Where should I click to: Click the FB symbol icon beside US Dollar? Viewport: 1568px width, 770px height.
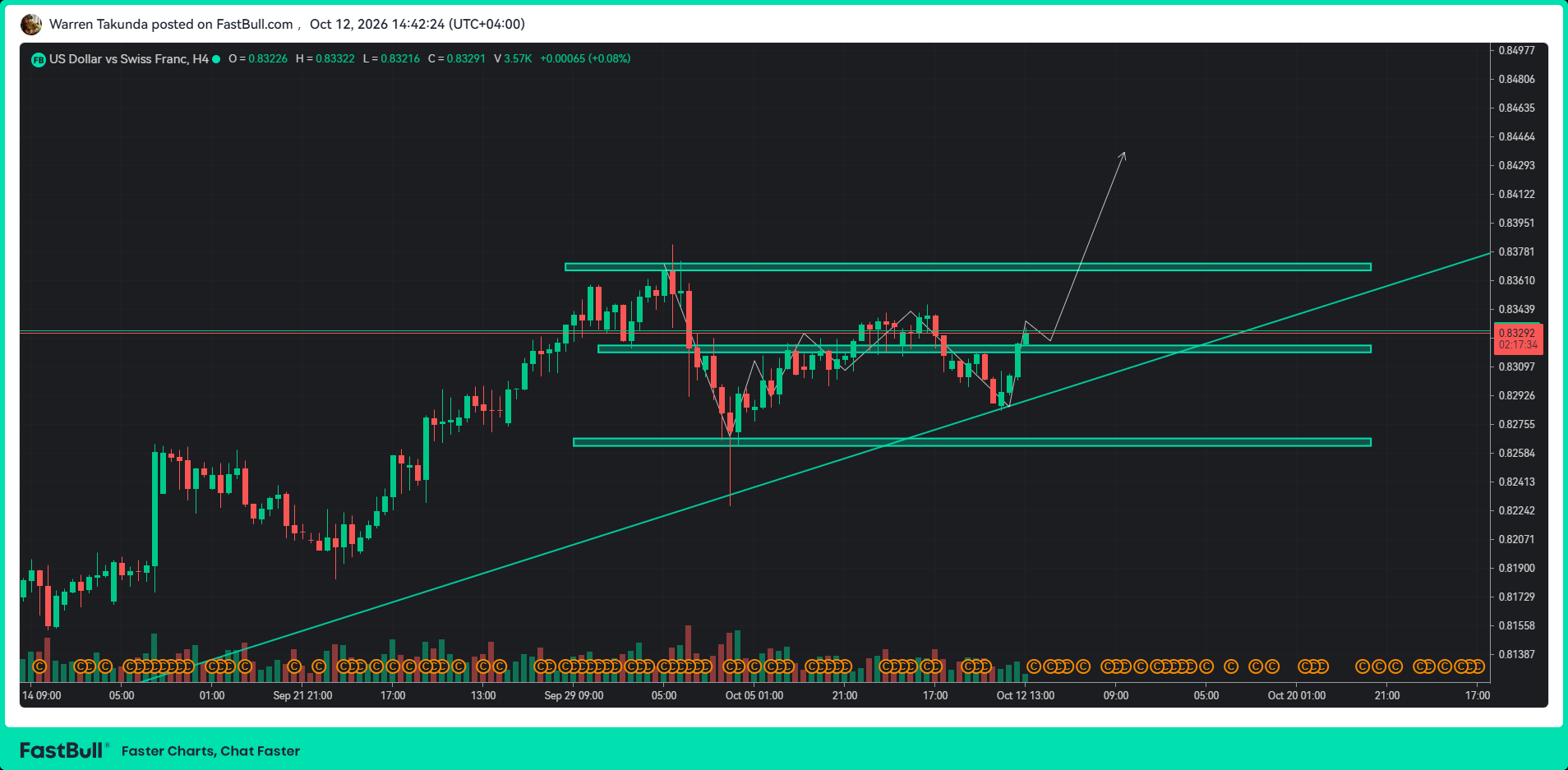coord(38,59)
